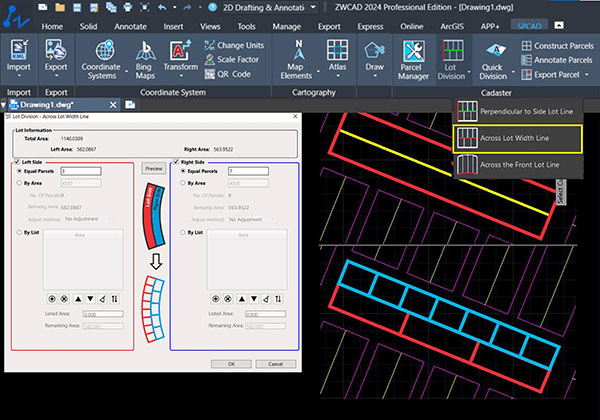Viewport: 600px width, 420px height.
Task: Click the round blue globe icon
Action: [x=212, y=7]
